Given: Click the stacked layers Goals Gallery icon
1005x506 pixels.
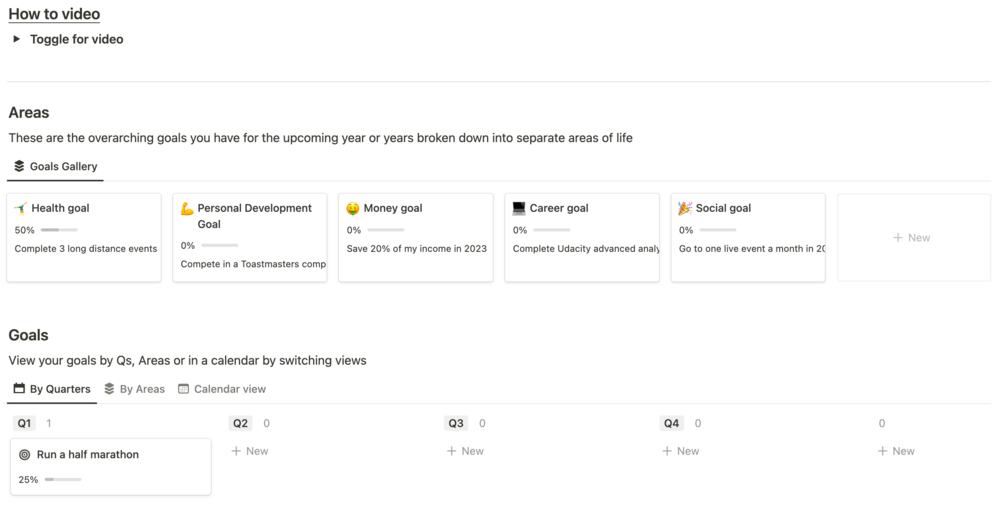Looking at the screenshot, I should click(19, 166).
